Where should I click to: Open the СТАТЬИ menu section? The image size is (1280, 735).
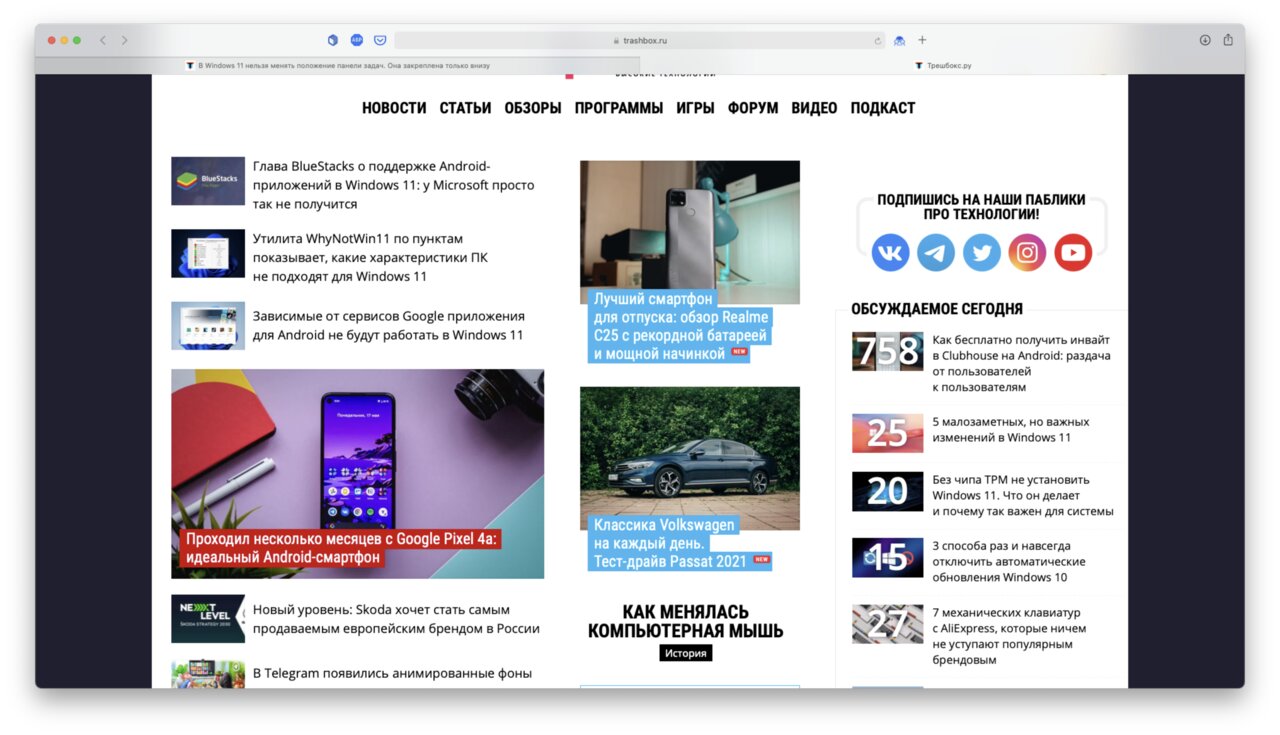point(465,108)
